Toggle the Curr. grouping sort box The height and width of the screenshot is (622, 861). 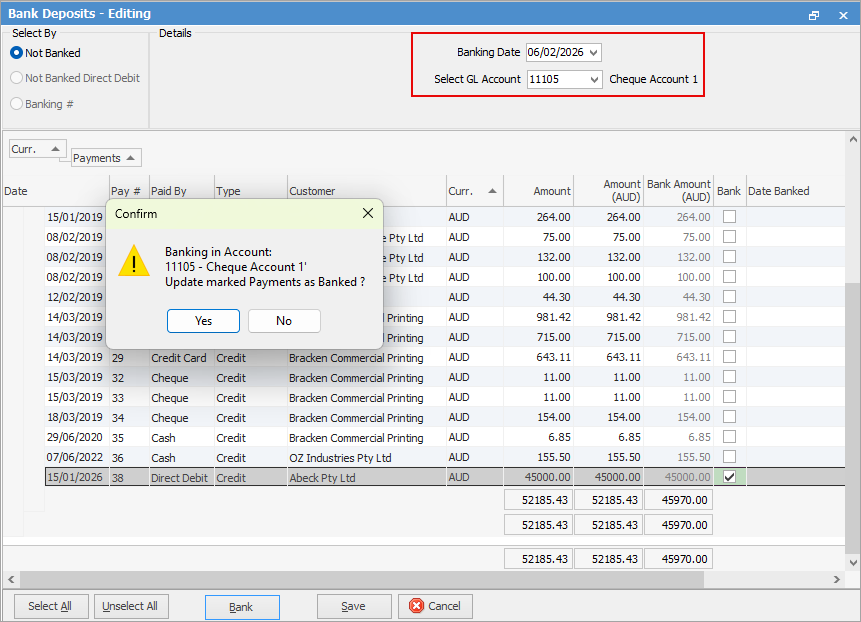click(x=37, y=149)
